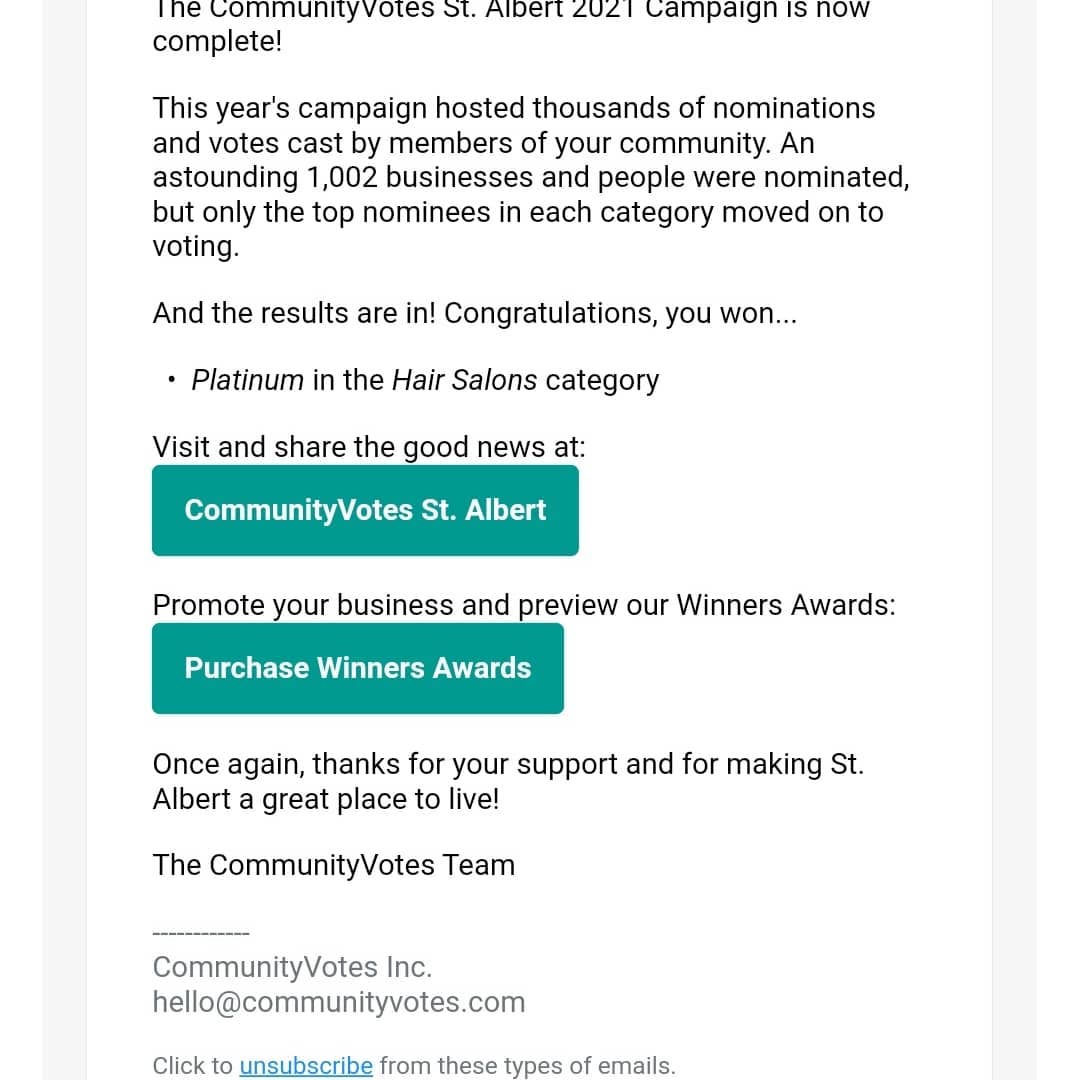Click the word 'complete!' near the top

pyautogui.click(x=217, y=43)
